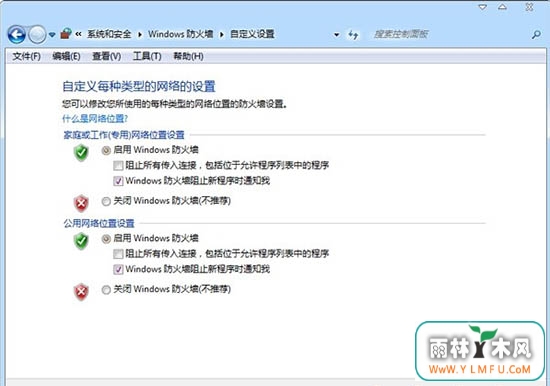Expand the arrow after Windows 防火墙 breadcrumb
Image resolution: width=550 pixels, height=386 pixels.
click(222, 34)
